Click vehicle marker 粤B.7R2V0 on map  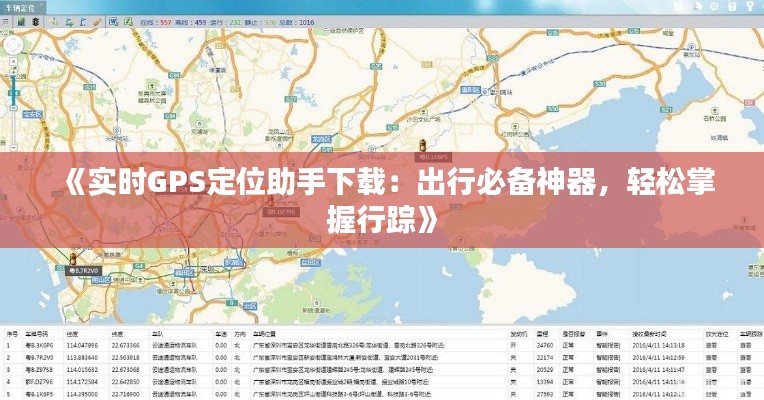pyautogui.click(x=72, y=261)
